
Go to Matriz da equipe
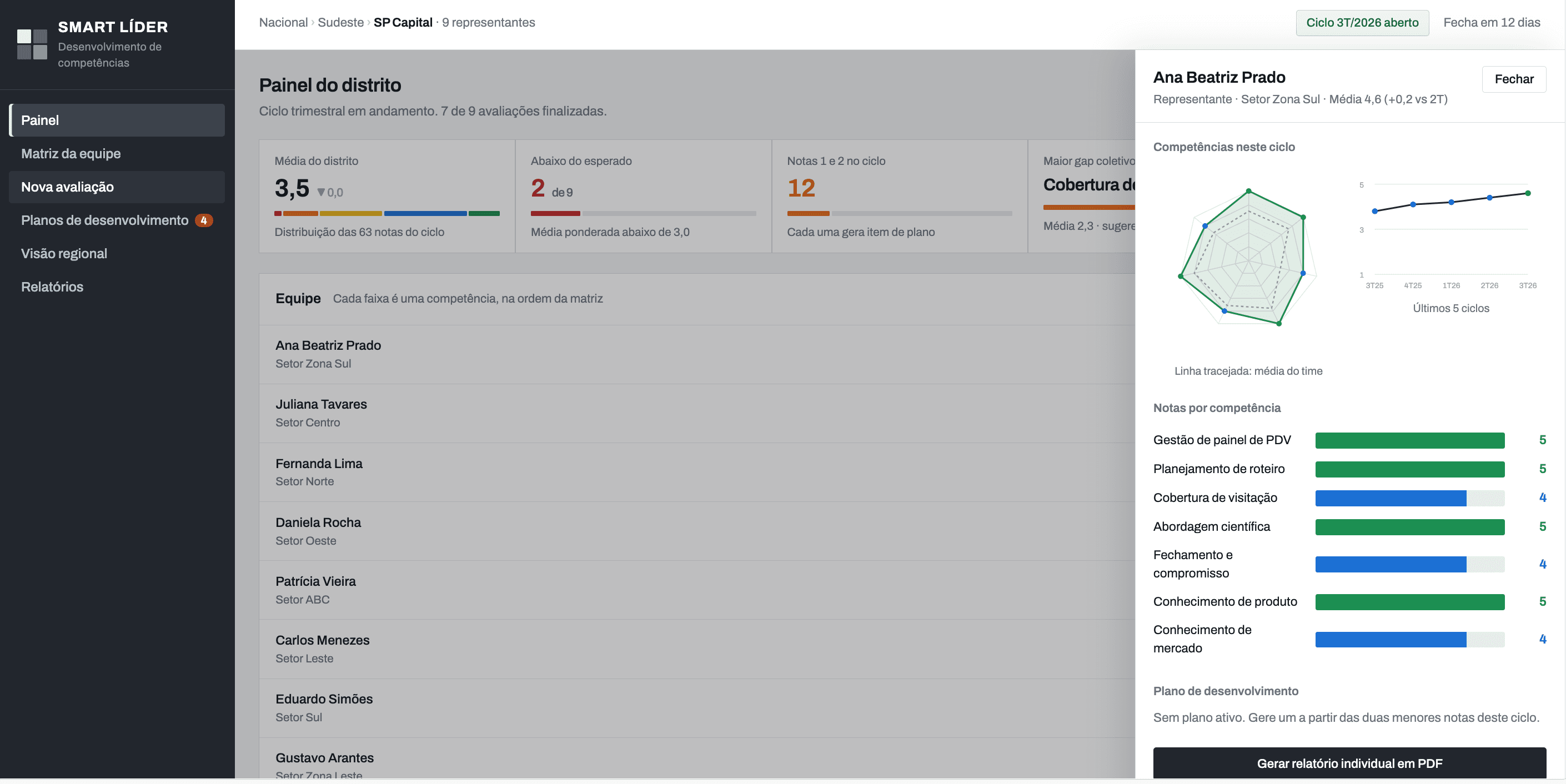(117, 154)
